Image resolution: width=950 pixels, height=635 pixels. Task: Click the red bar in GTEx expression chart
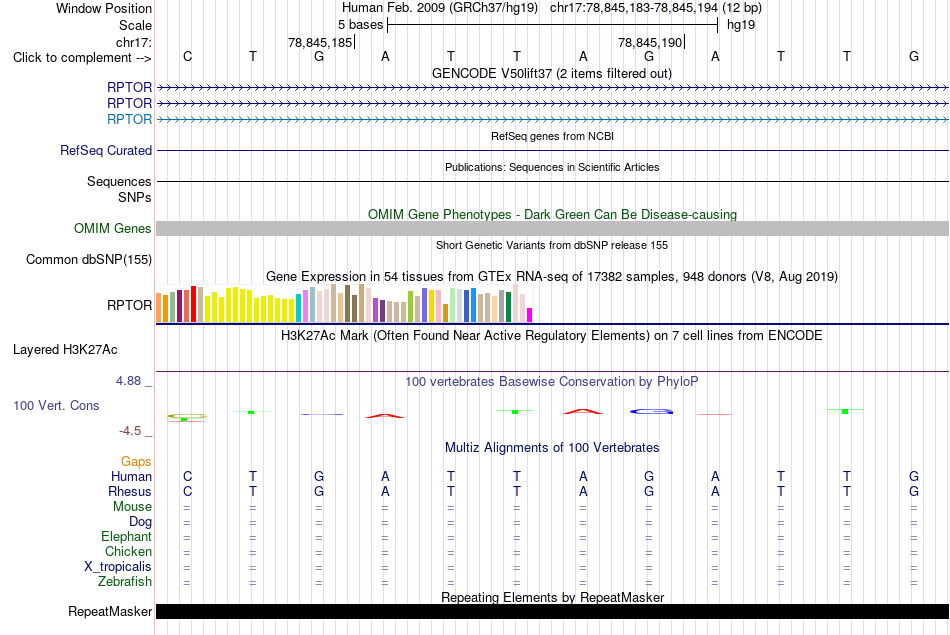(193, 304)
